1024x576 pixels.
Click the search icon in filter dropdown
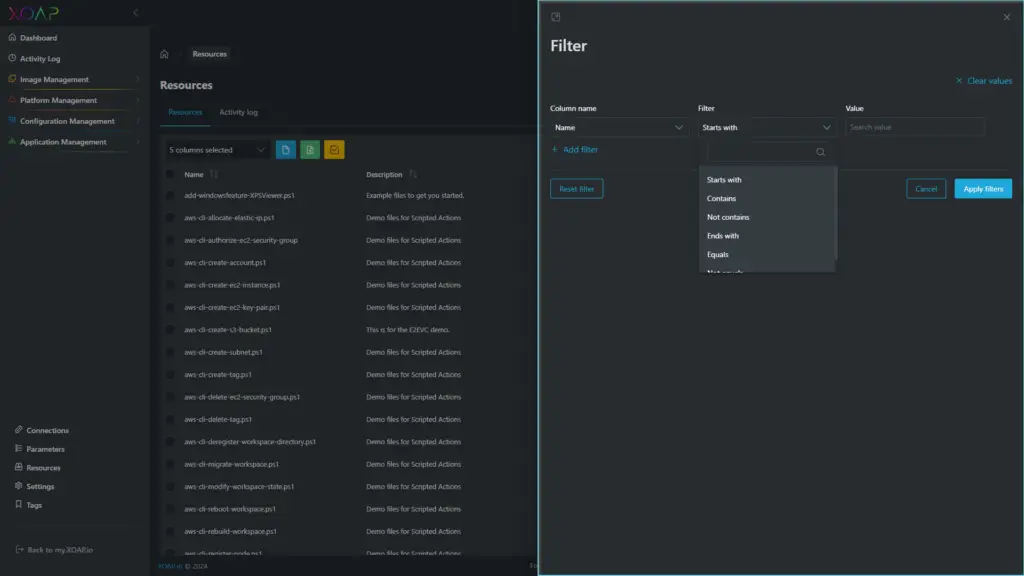(820, 152)
